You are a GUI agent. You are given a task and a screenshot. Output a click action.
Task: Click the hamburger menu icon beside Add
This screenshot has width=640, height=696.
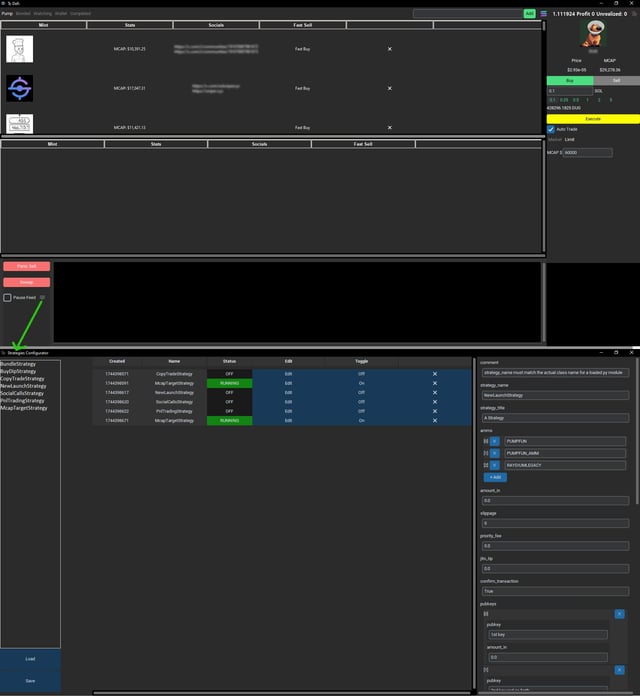pyautogui.click(x=543, y=14)
